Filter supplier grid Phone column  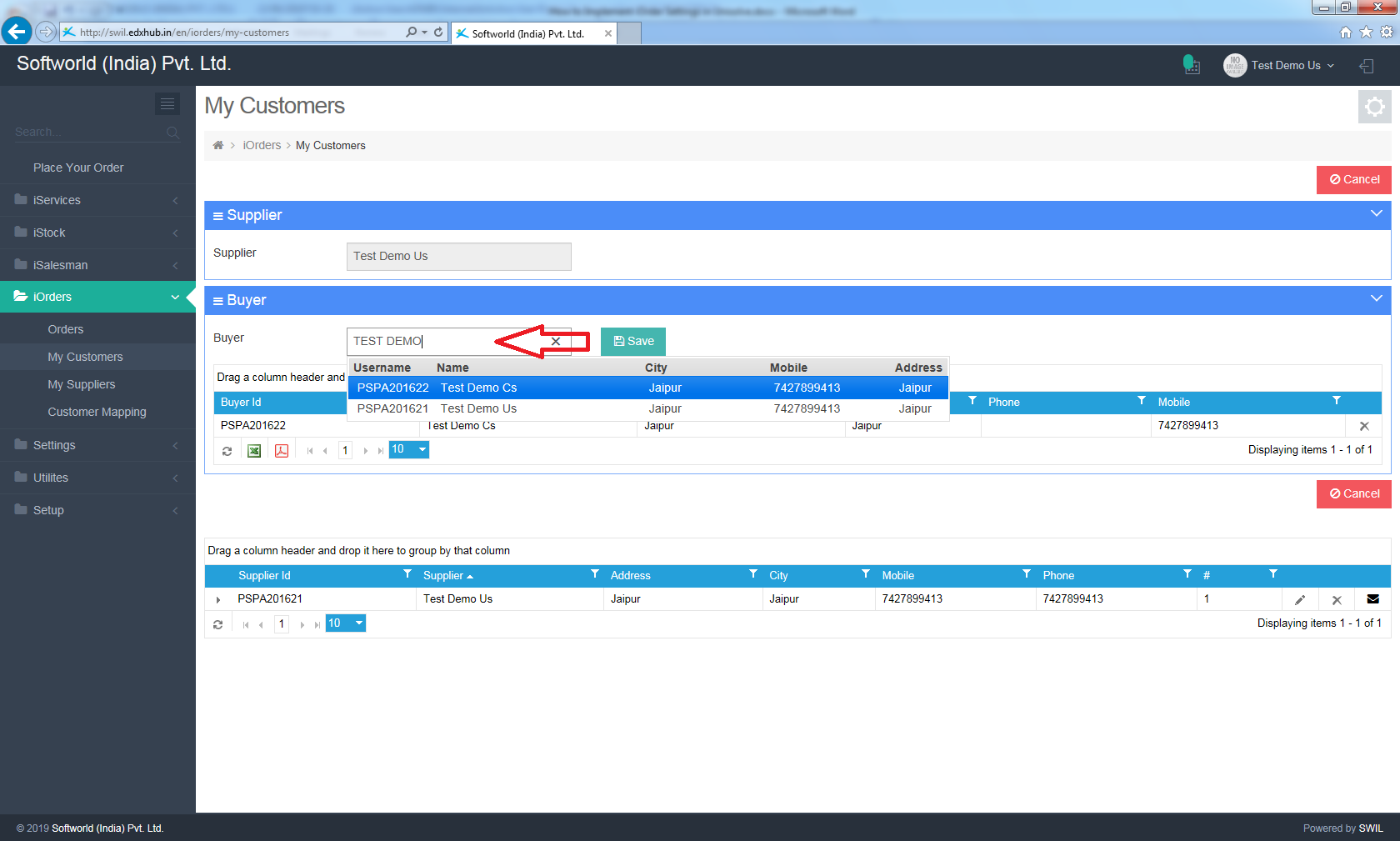pyautogui.click(x=1187, y=574)
